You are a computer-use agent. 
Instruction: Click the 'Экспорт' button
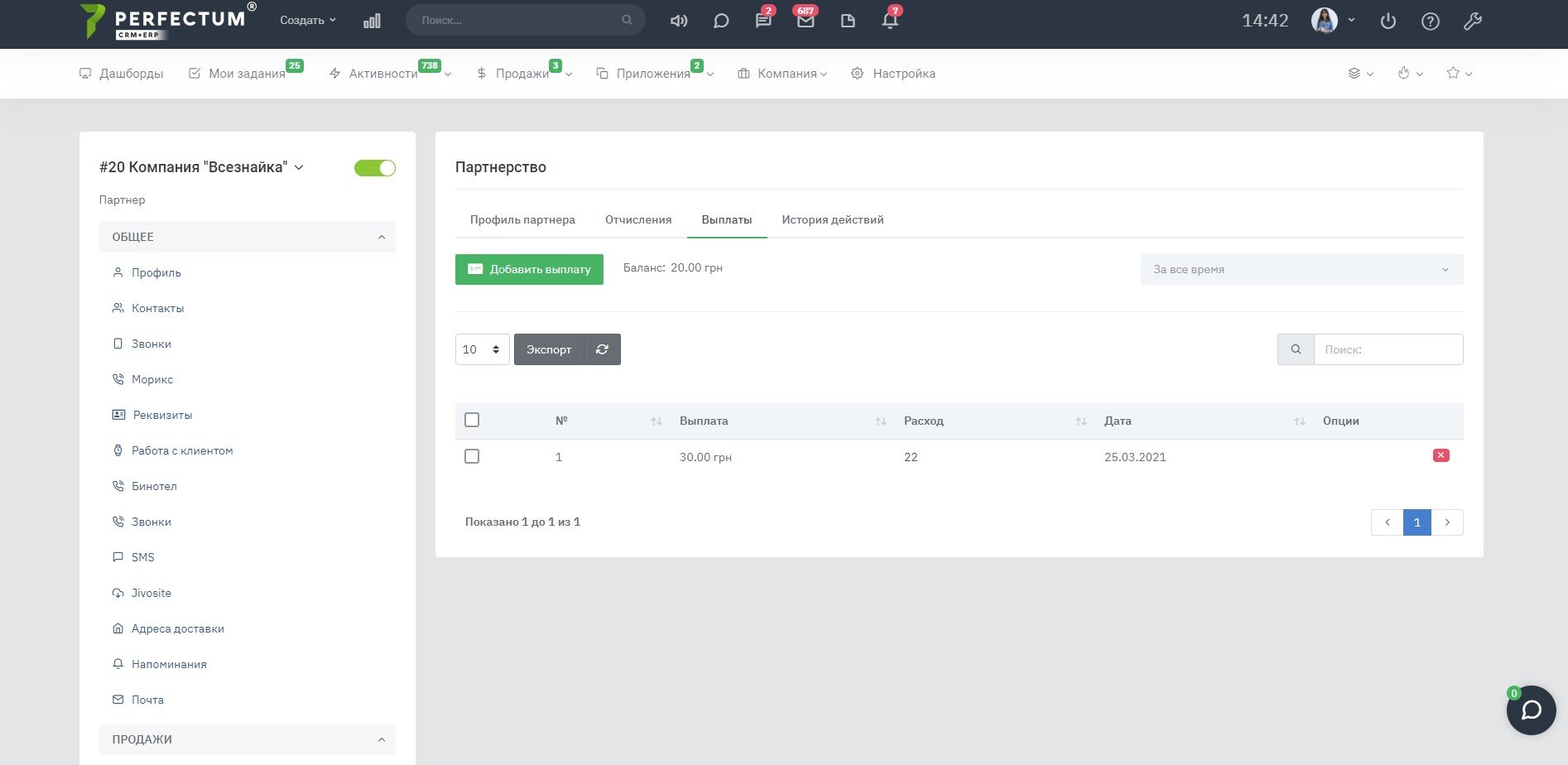tap(549, 349)
